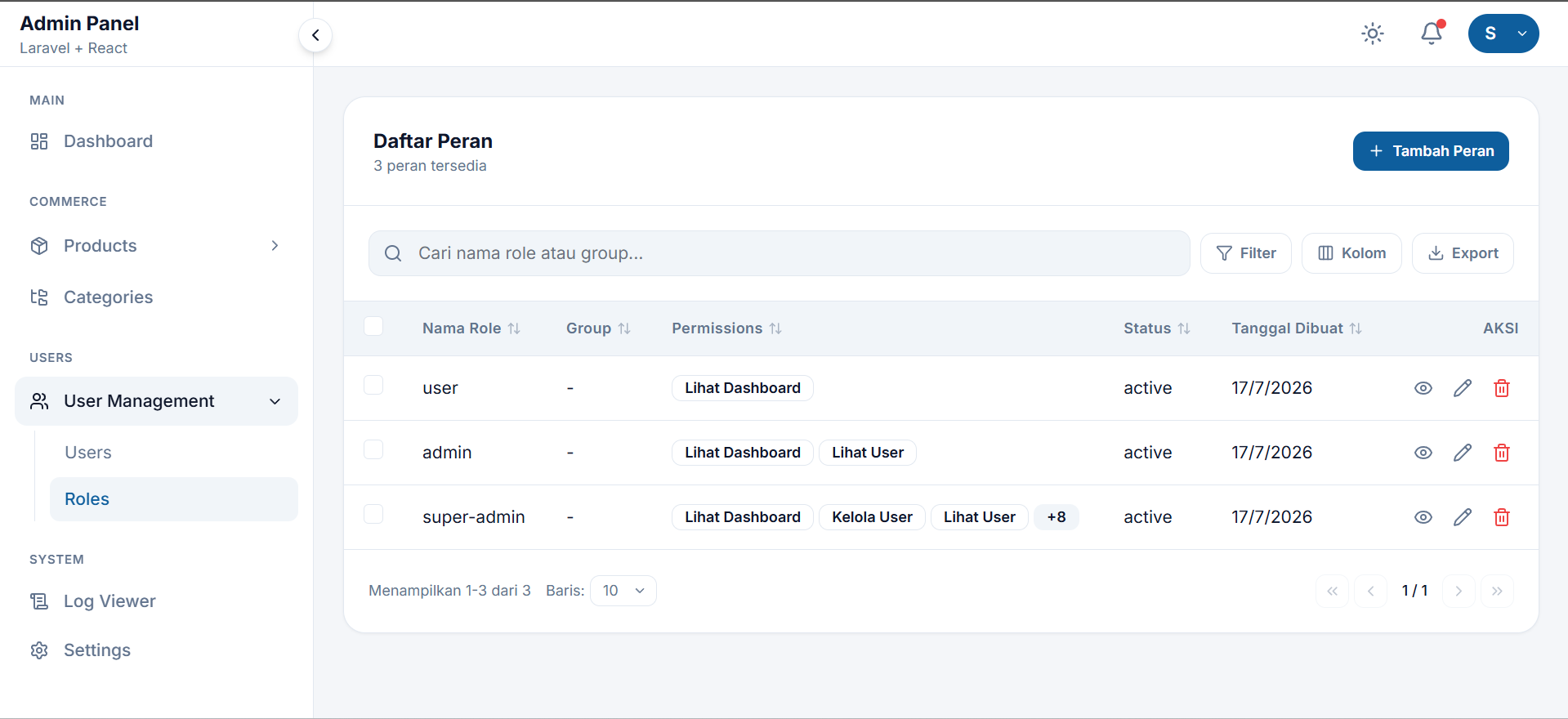Sort by Group column
The image size is (1568, 719).
coord(598,328)
